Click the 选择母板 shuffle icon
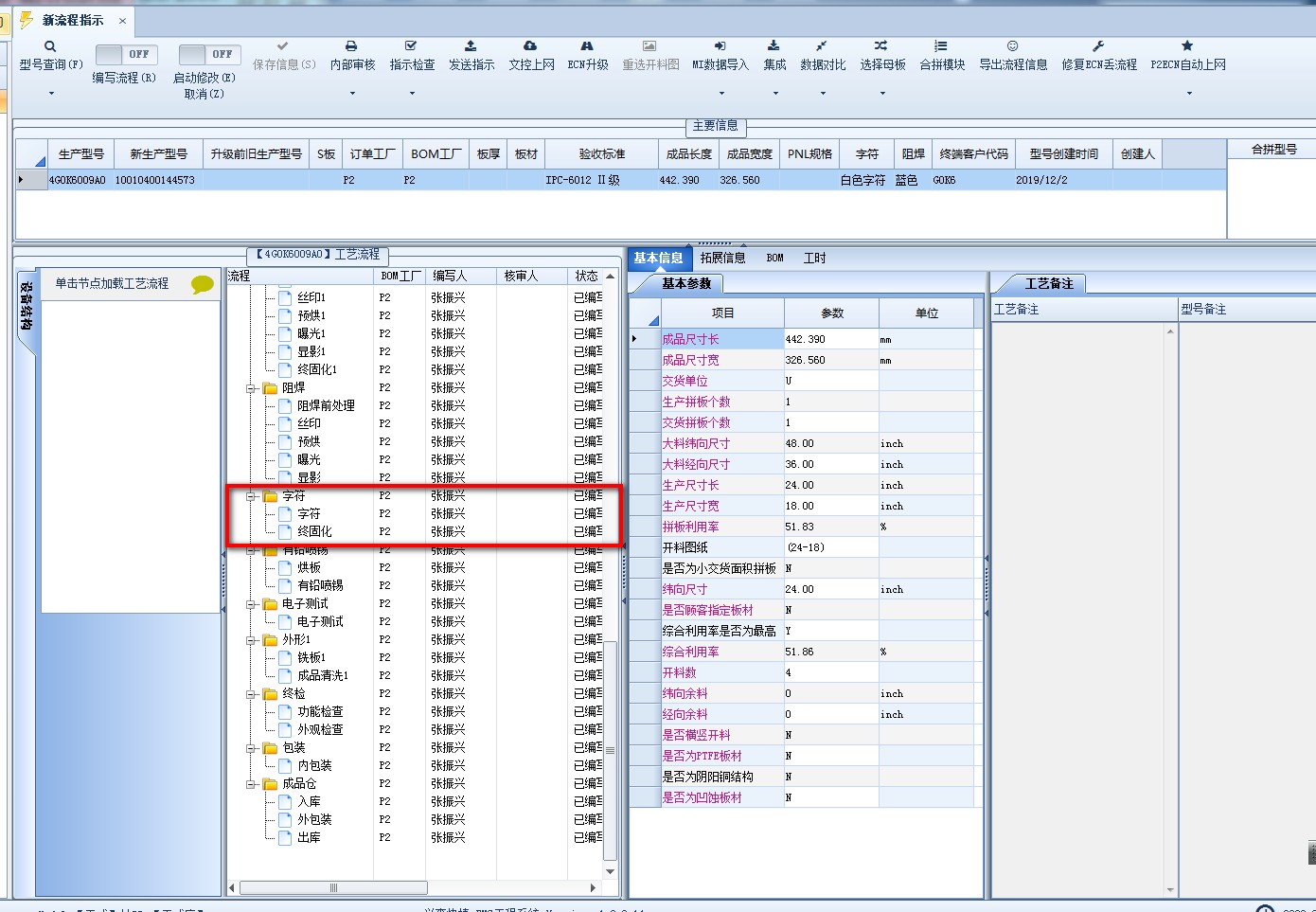This screenshot has height=912, width=1316. 881,46
